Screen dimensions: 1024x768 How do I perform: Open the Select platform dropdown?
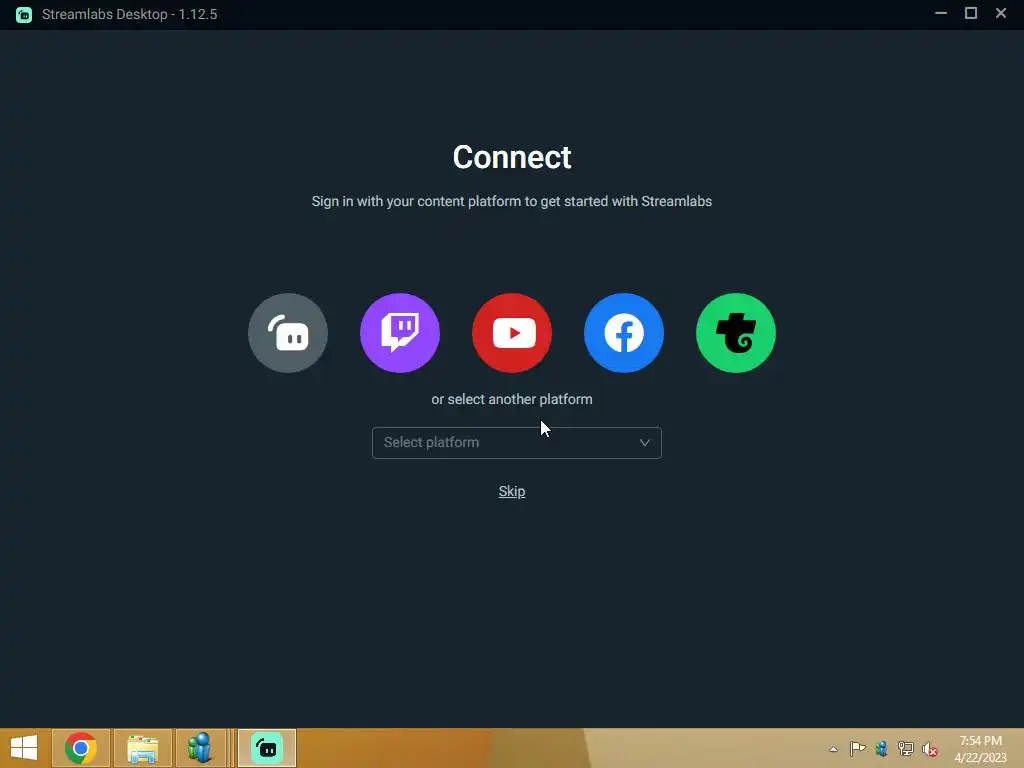click(x=517, y=443)
